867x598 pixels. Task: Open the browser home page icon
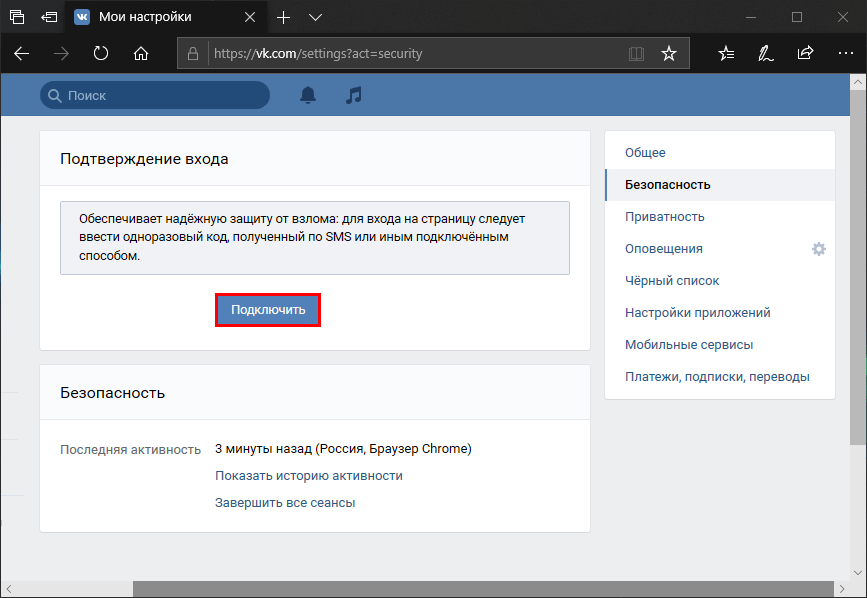[141, 54]
